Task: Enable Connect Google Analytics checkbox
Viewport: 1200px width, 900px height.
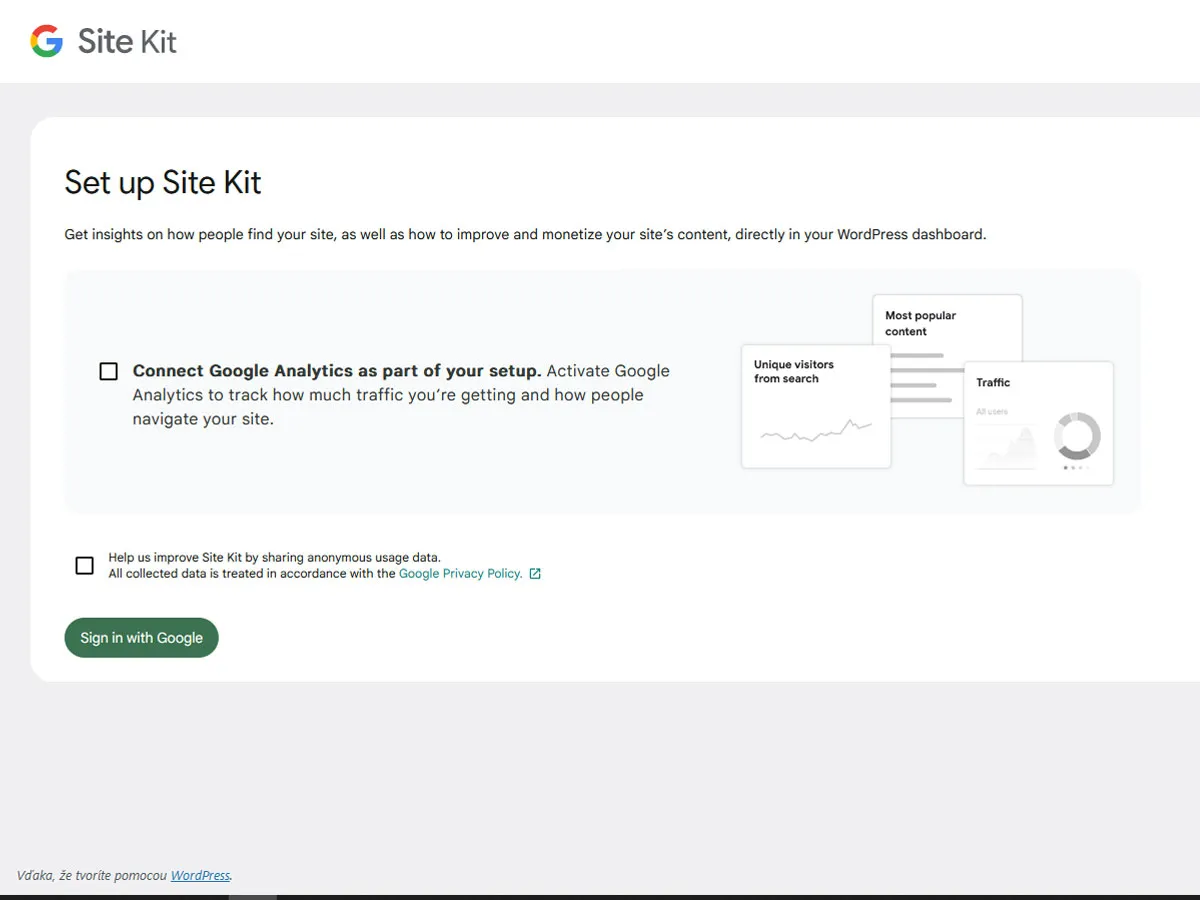Action: pos(108,371)
